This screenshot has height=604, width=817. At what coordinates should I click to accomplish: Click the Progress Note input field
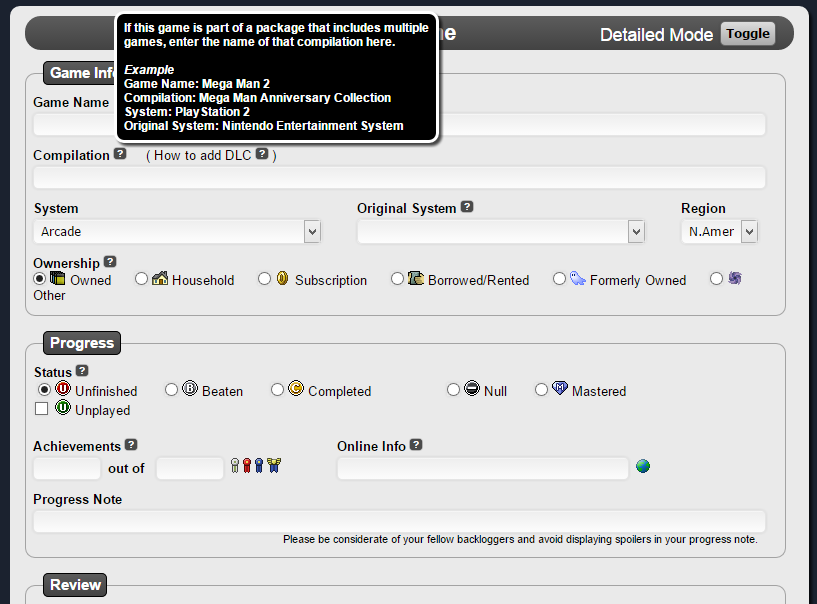pos(399,522)
